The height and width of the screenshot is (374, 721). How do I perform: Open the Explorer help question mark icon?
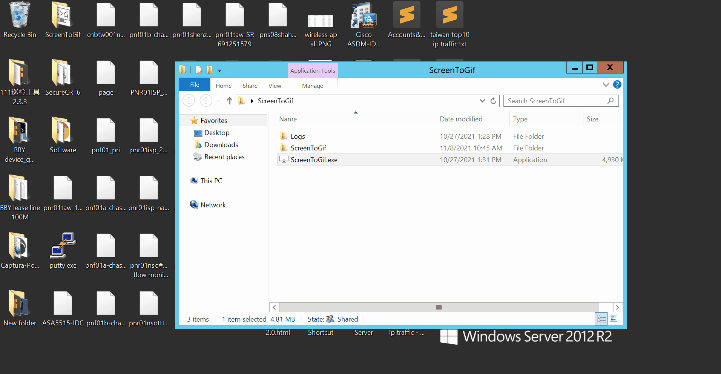[617, 85]
